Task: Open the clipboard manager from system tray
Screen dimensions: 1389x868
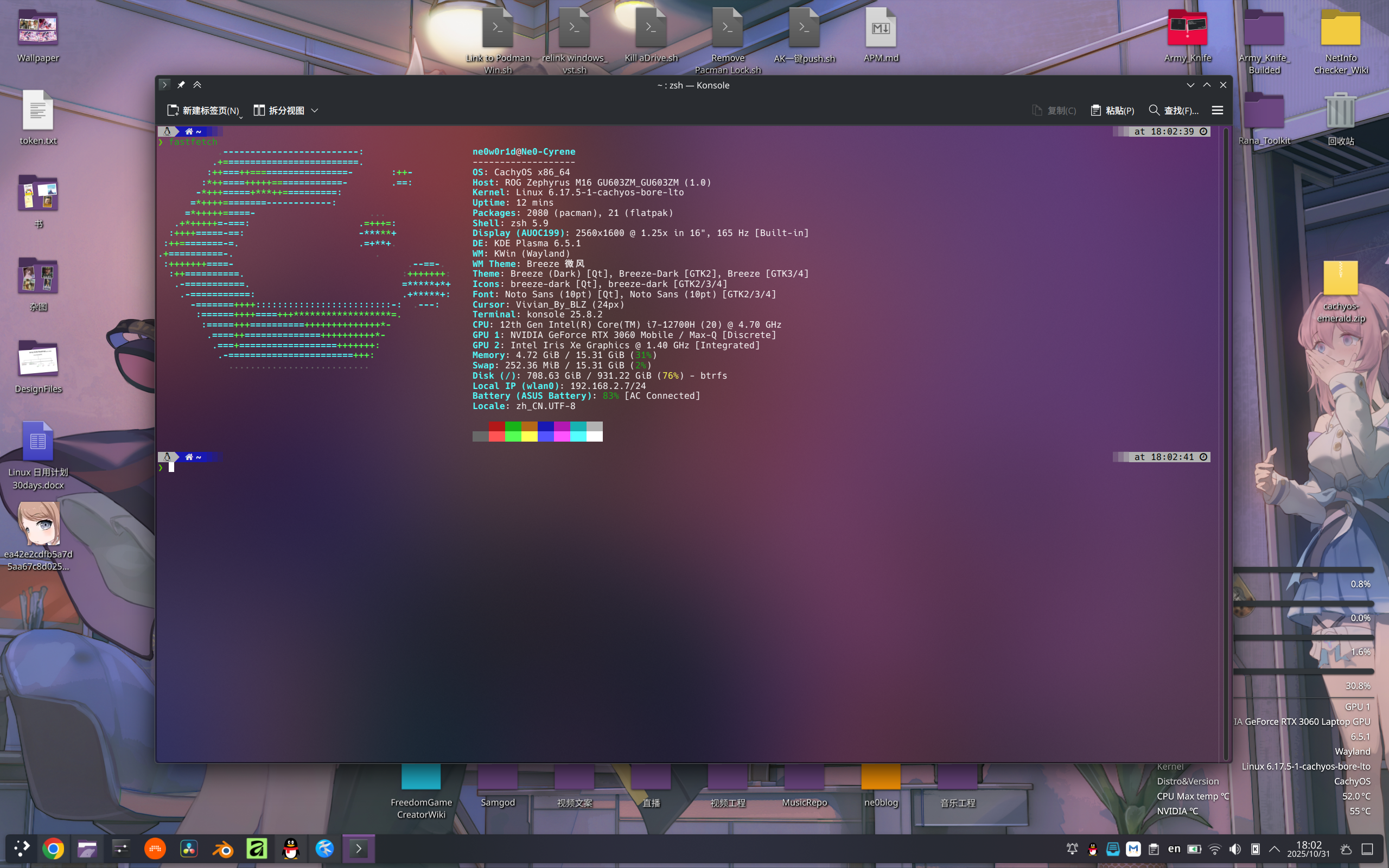Action: coord(1153,848)
